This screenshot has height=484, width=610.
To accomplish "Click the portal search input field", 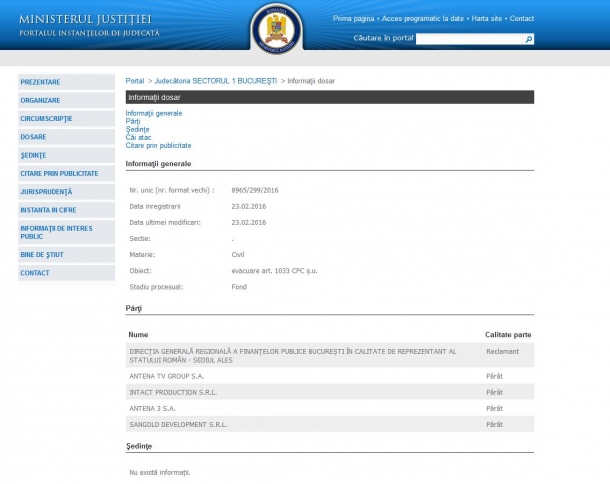I will (x=469, y=39).
